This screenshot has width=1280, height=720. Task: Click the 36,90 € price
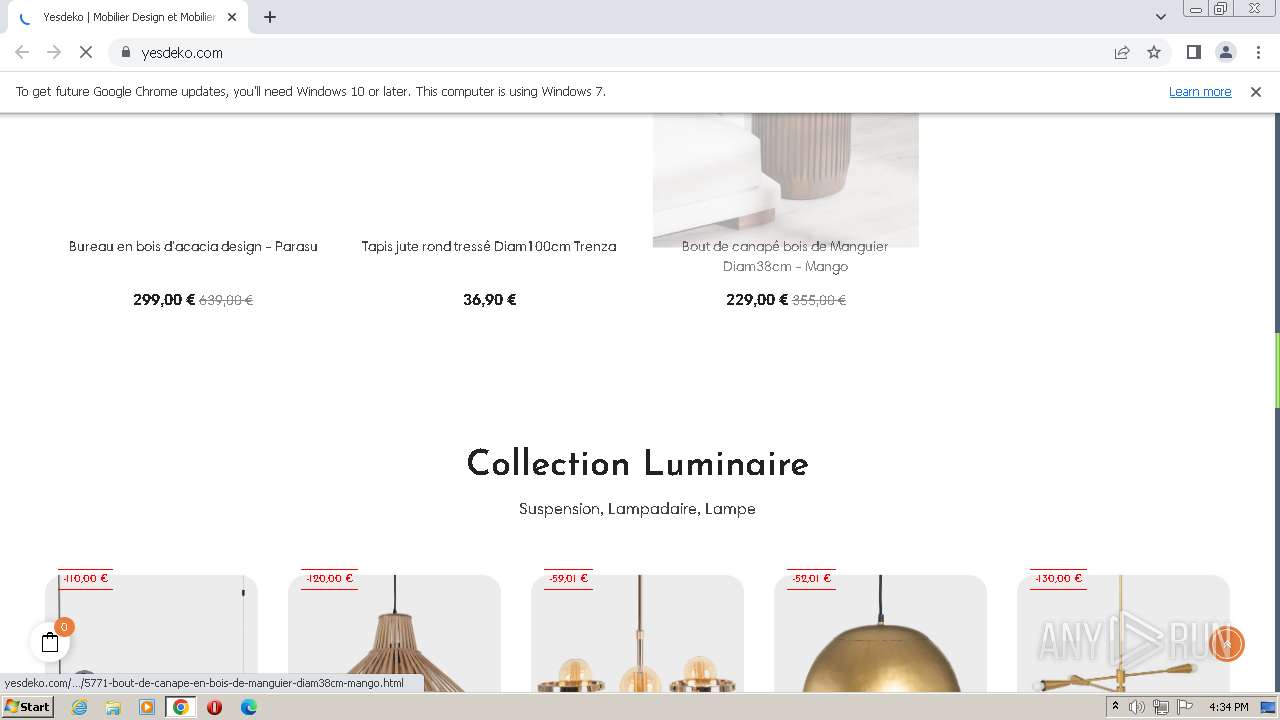(x=490, y=300)
